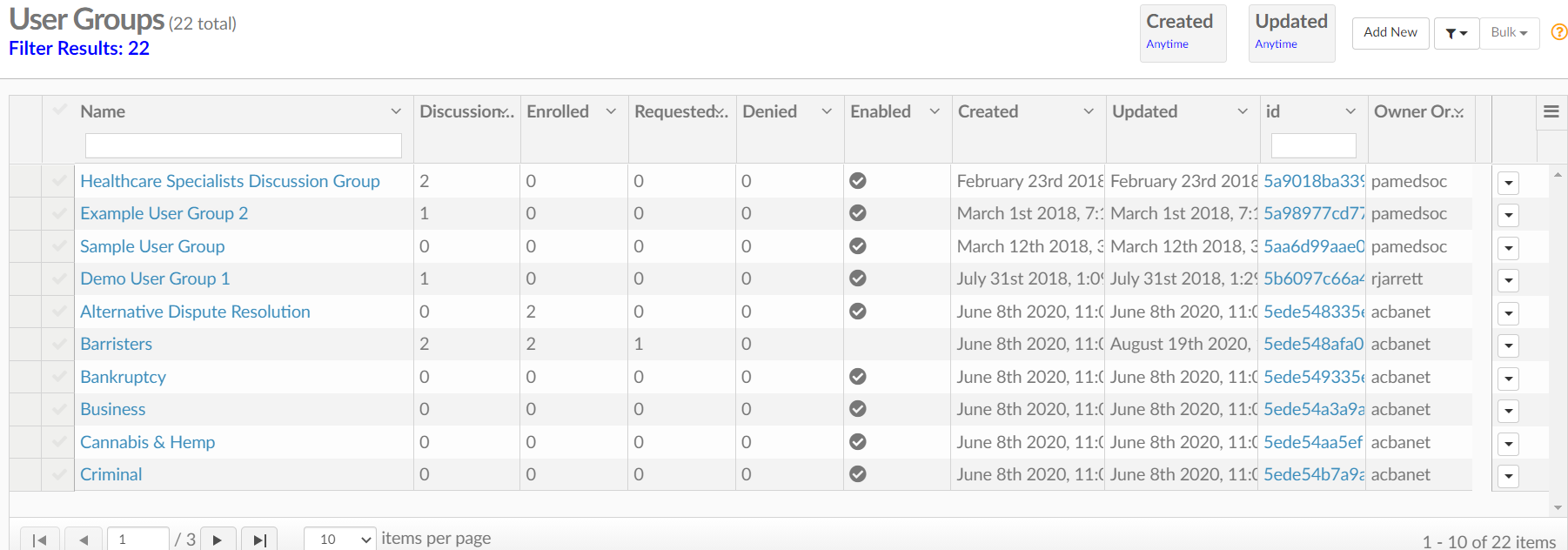
Task: Open the row actions dropdown for Criminal
Action: point(1508,476)
